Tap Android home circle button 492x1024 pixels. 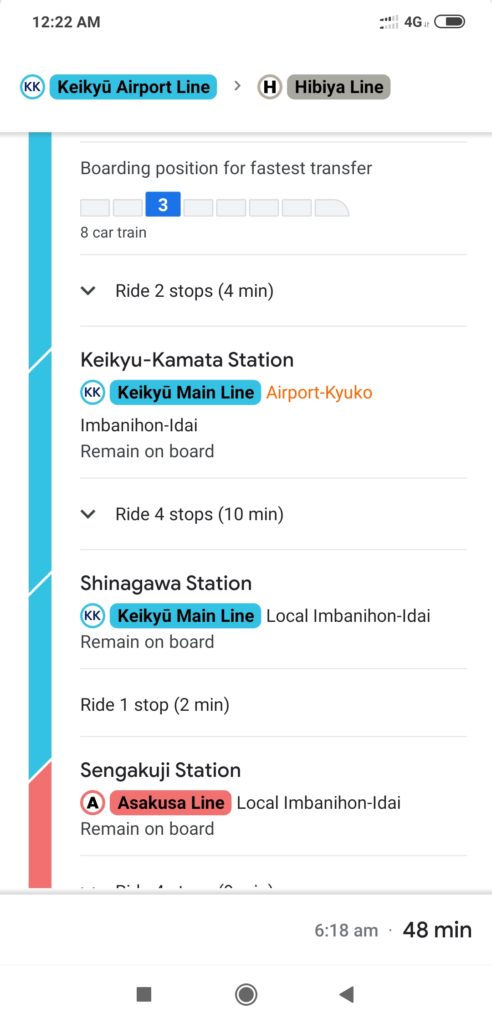pyautogui.click(x=246, y=995)
